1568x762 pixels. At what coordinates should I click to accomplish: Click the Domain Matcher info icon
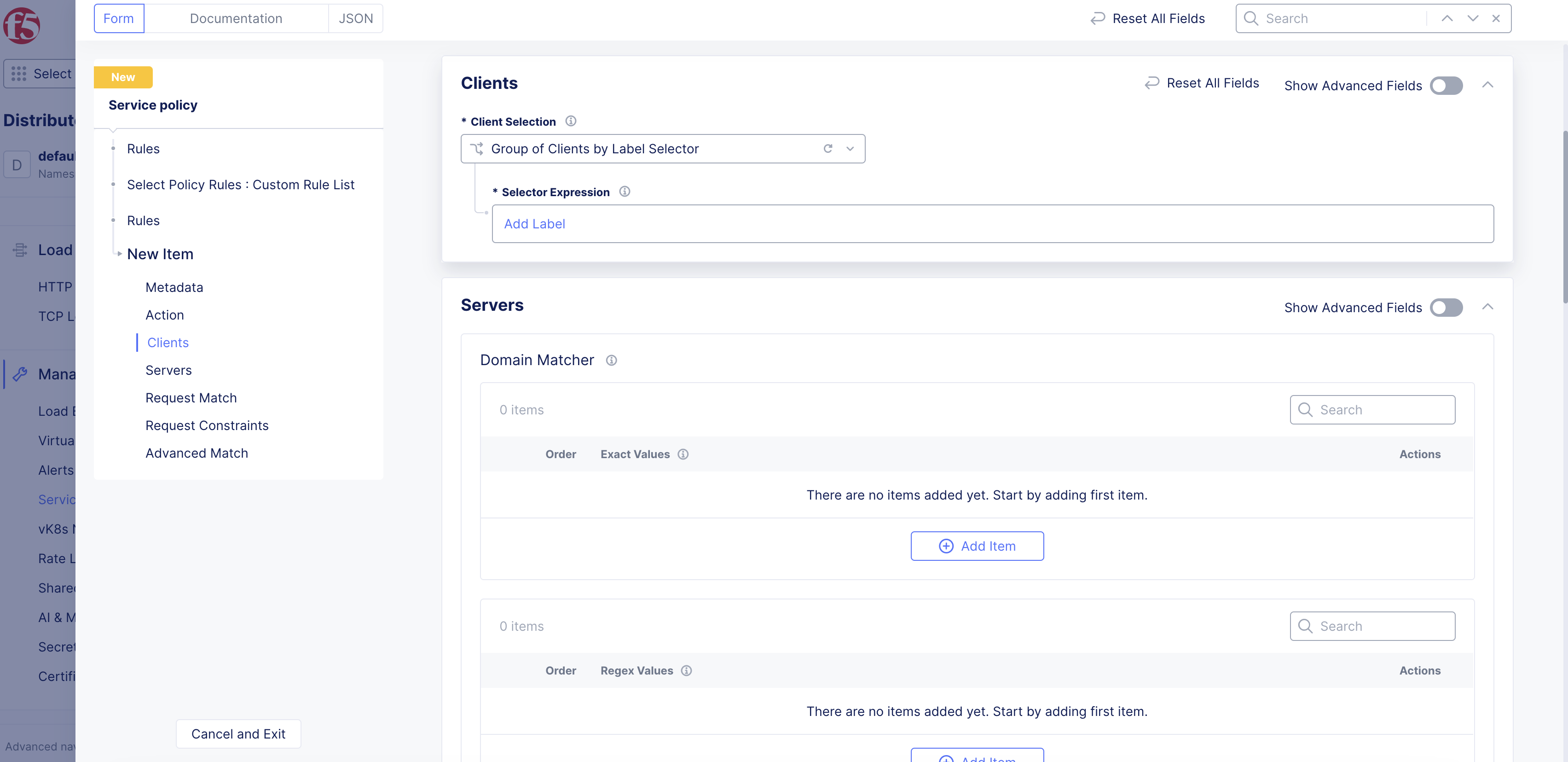click(x=611, y=361)
